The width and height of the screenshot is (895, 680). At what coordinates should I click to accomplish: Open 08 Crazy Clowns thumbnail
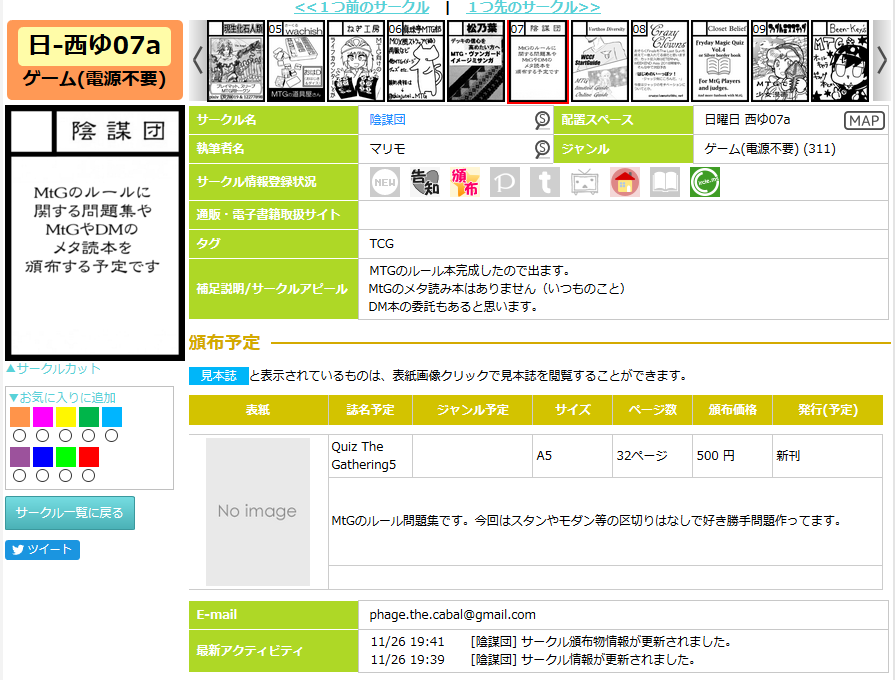[660, 61]
